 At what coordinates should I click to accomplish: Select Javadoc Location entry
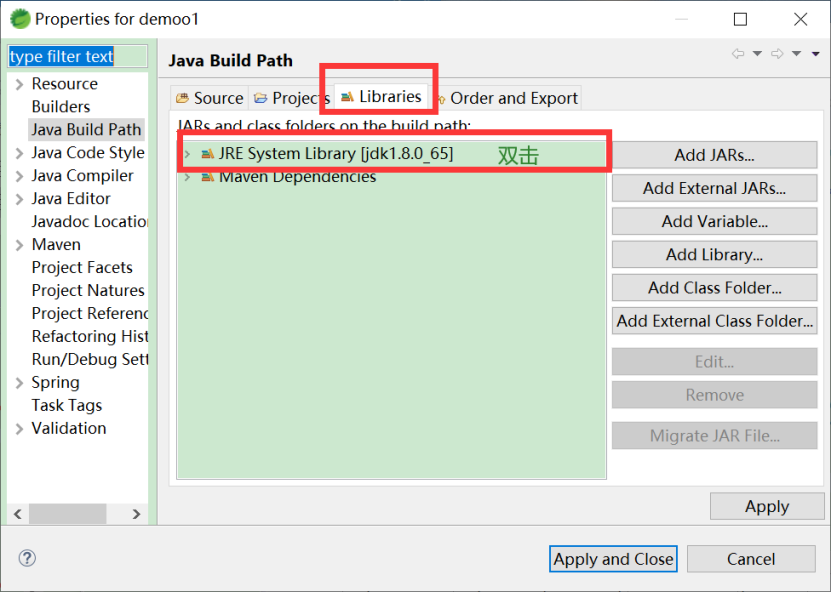coord(90,221)
